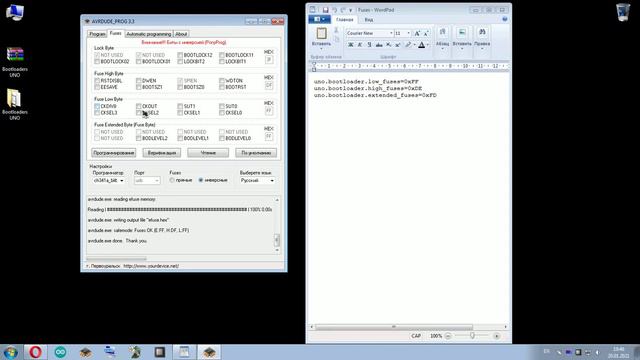Viewport: 640px width, 360px height.
Task: Click the Cut scissors icon in WordPad
Action: (x=336, y=30)
